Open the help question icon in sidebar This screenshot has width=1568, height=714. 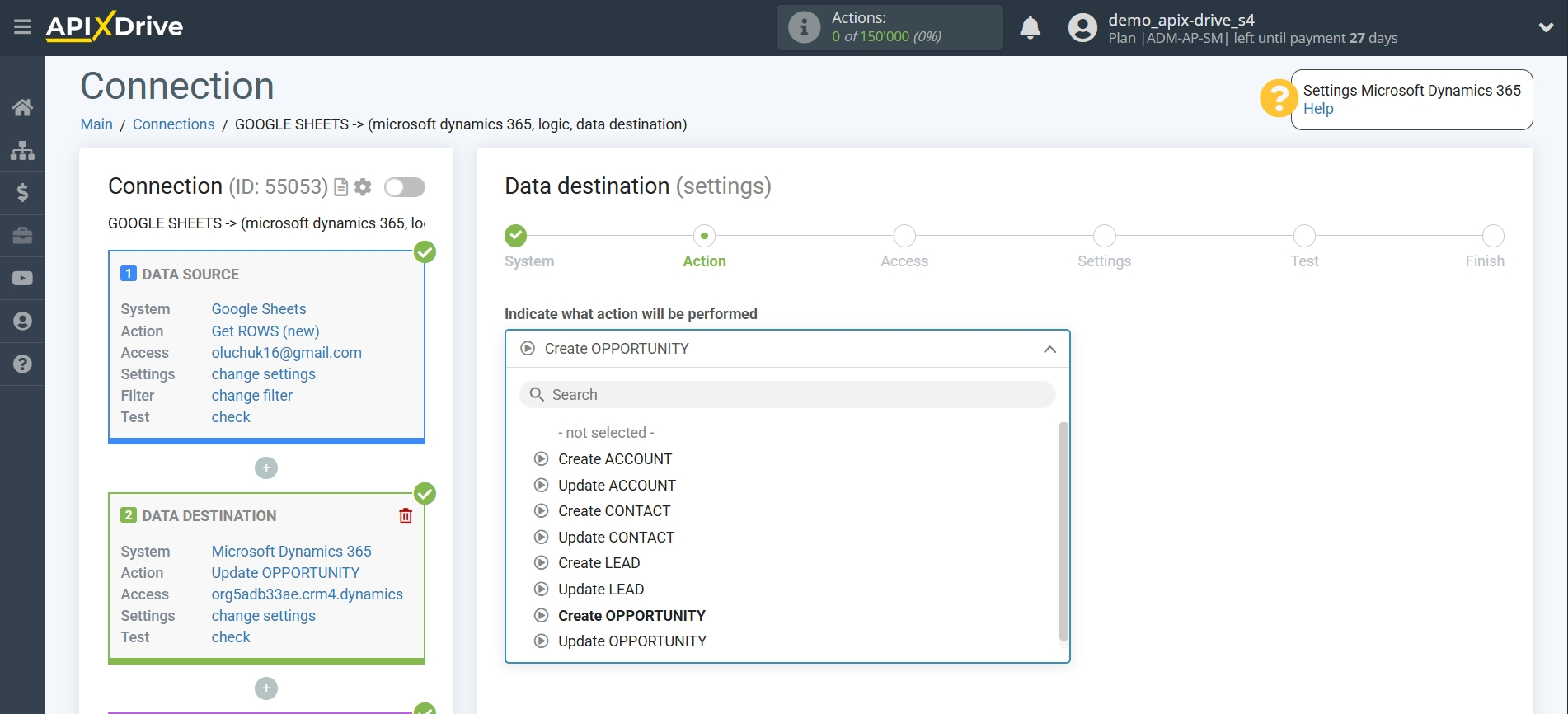(x=22, y=364)
